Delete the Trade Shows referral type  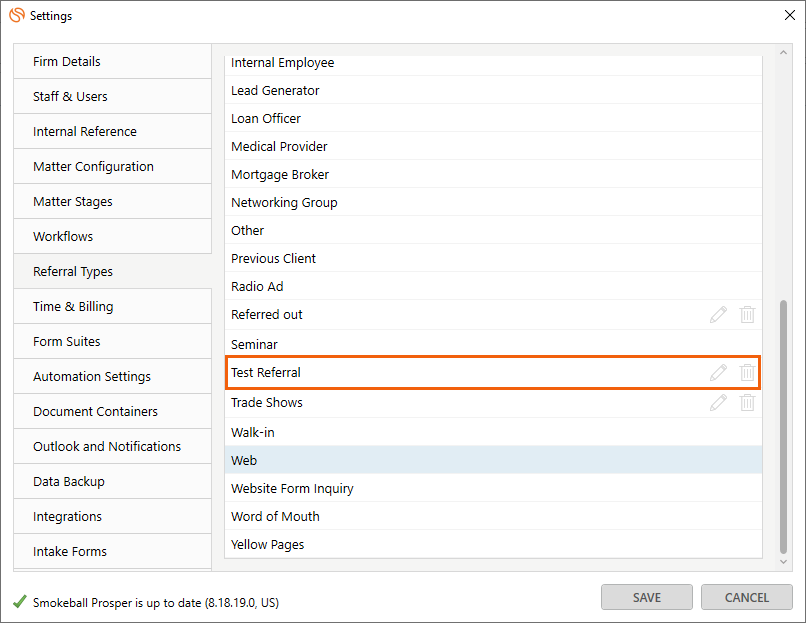click(x=747, y=402)
